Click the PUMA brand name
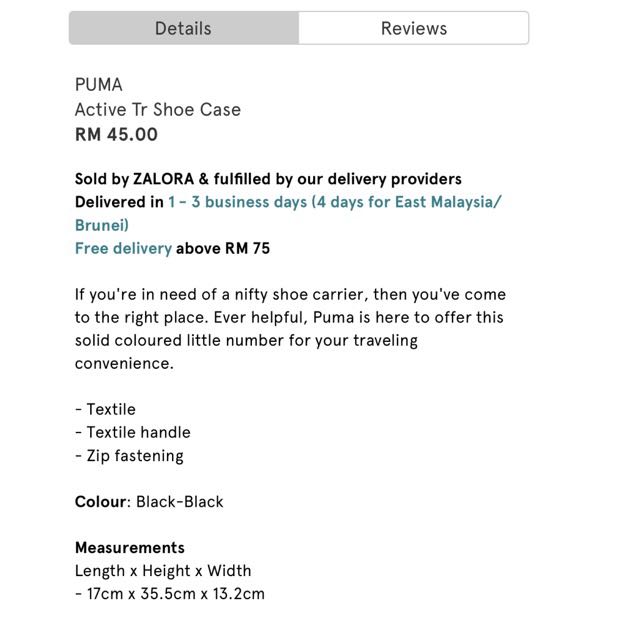 point(99,85)
